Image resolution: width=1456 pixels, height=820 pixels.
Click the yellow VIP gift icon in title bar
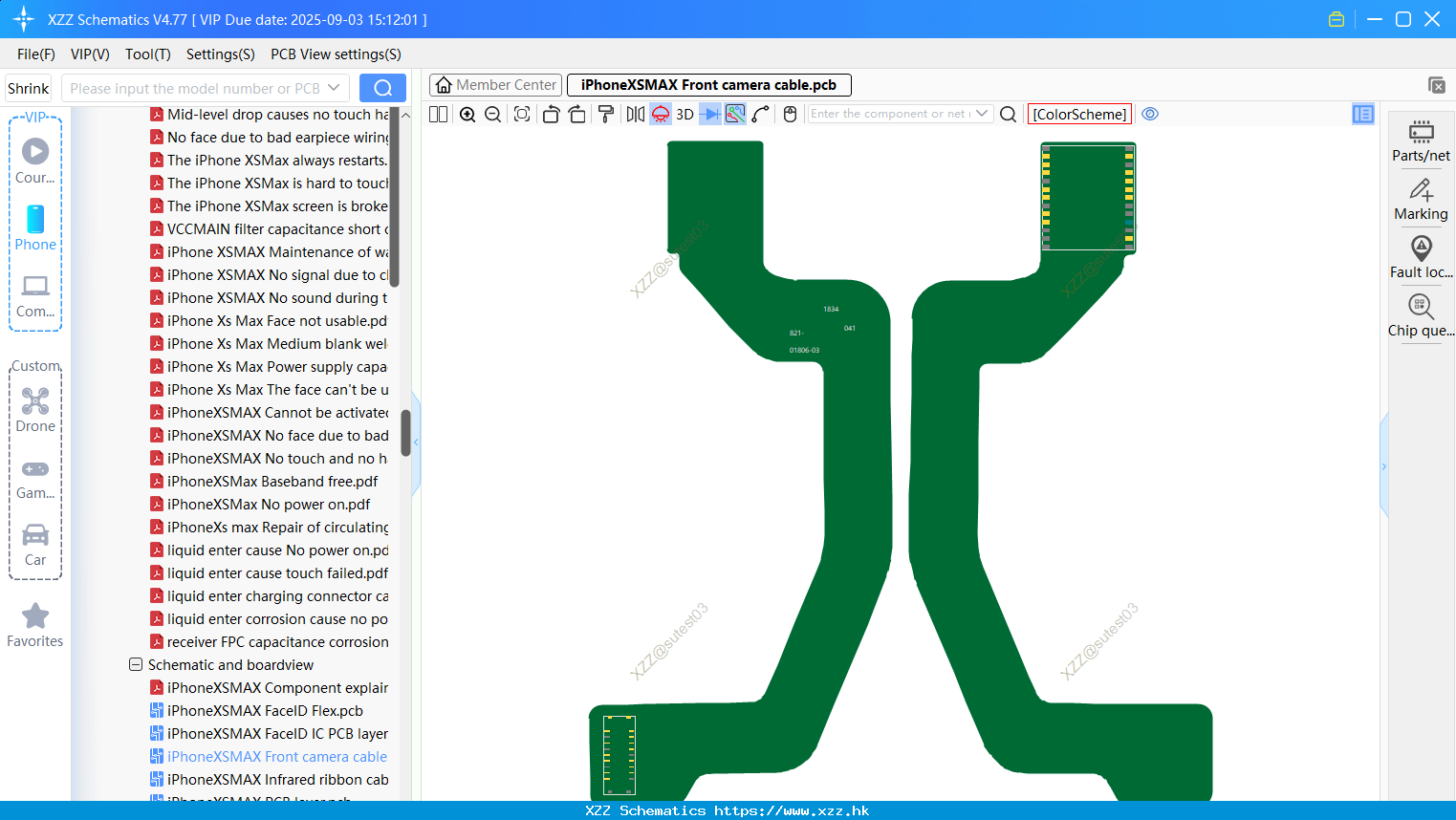pos(1336,19)
